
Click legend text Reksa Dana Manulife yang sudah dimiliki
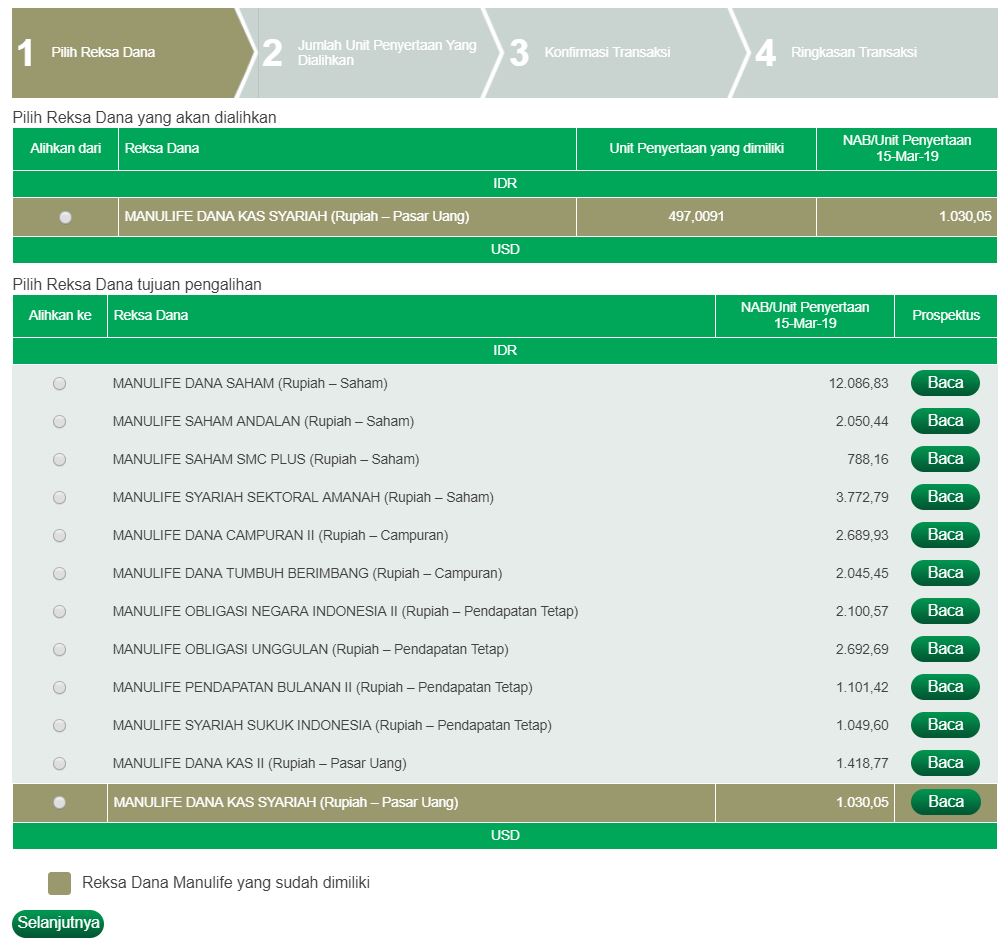[226, 883]
